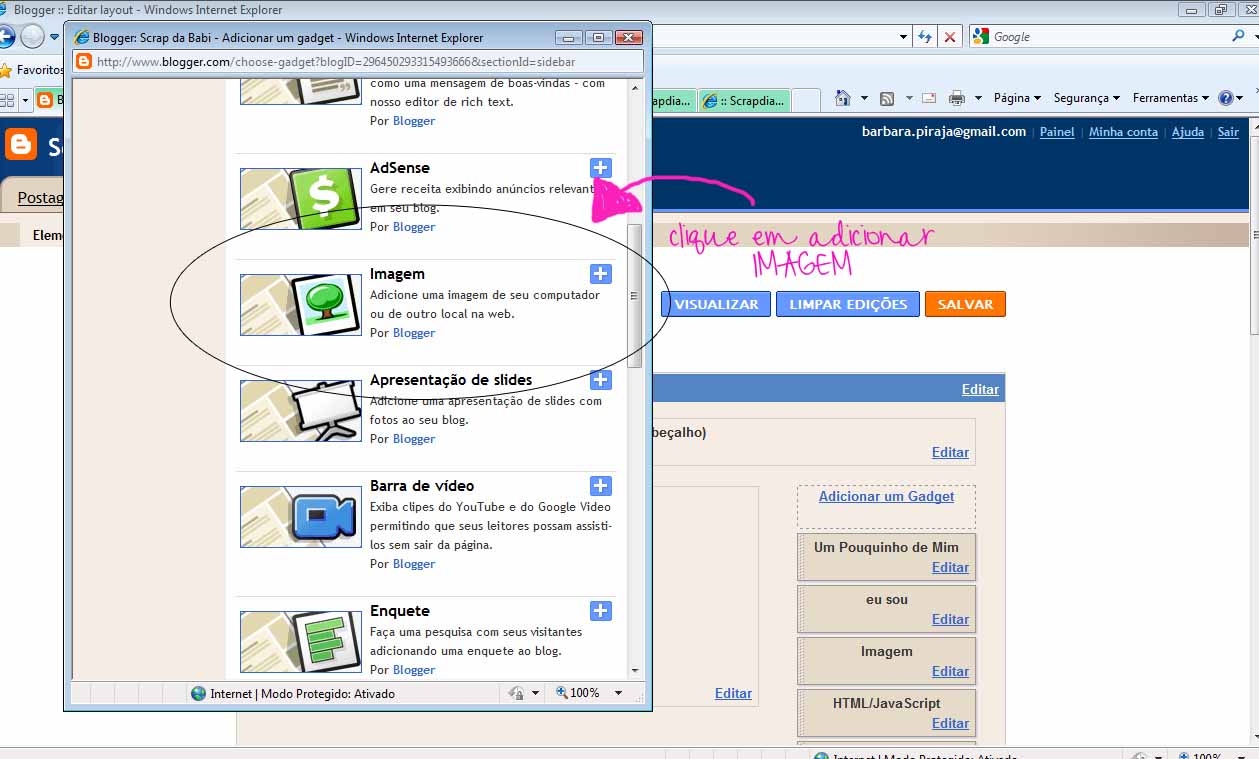Click the popup scrollbar up arrow
The height and width of the screenshot is (759, 1259).
pos(635,88)
